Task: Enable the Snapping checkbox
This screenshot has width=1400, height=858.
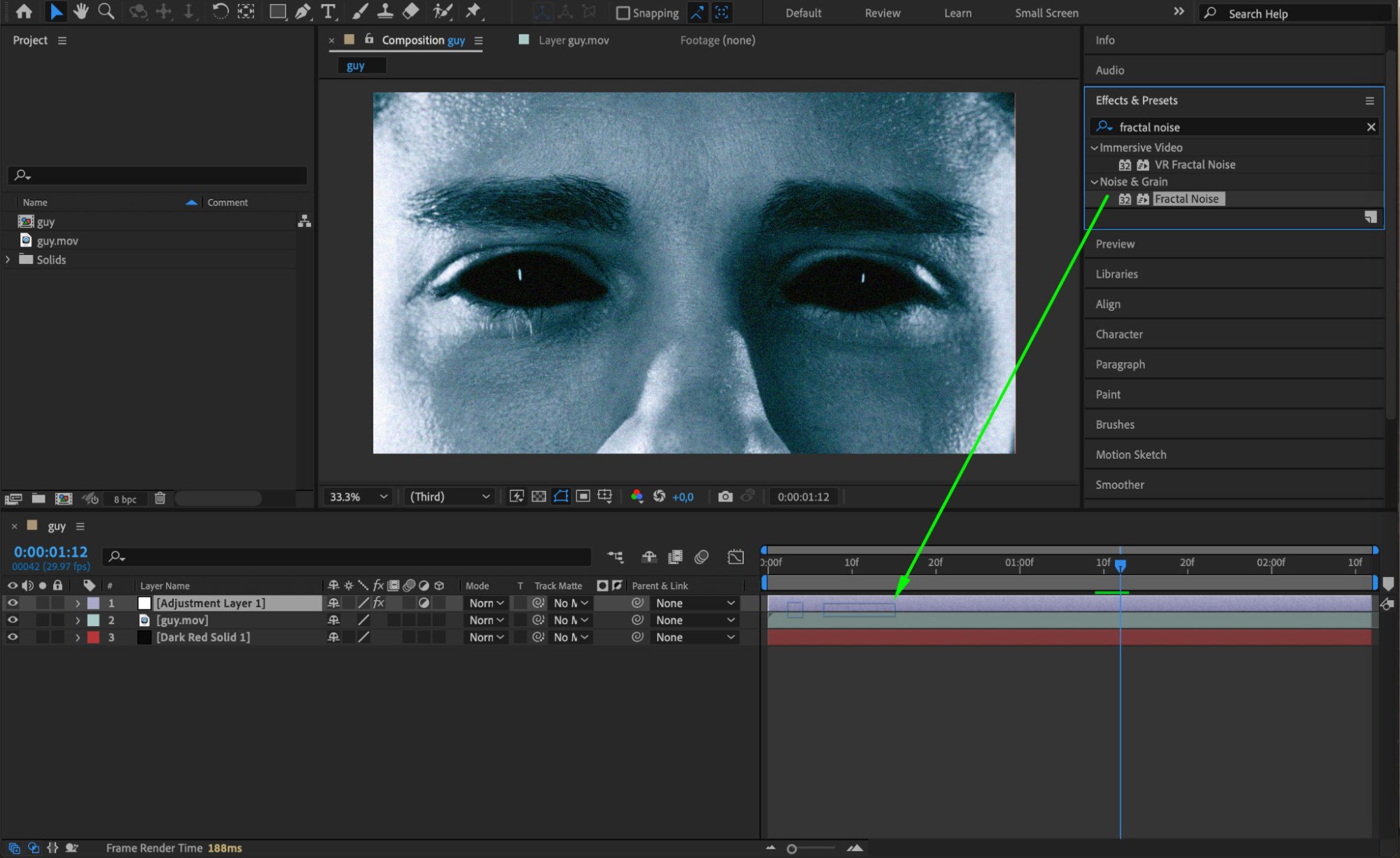Action: 623,13
